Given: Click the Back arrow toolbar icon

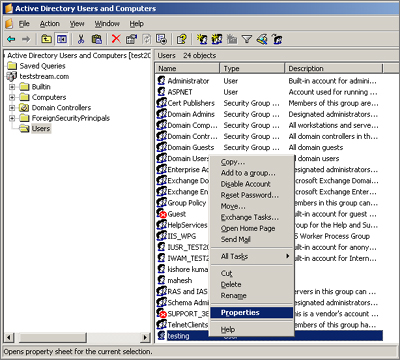Looking at the screenshot, I should pos(11,39).
